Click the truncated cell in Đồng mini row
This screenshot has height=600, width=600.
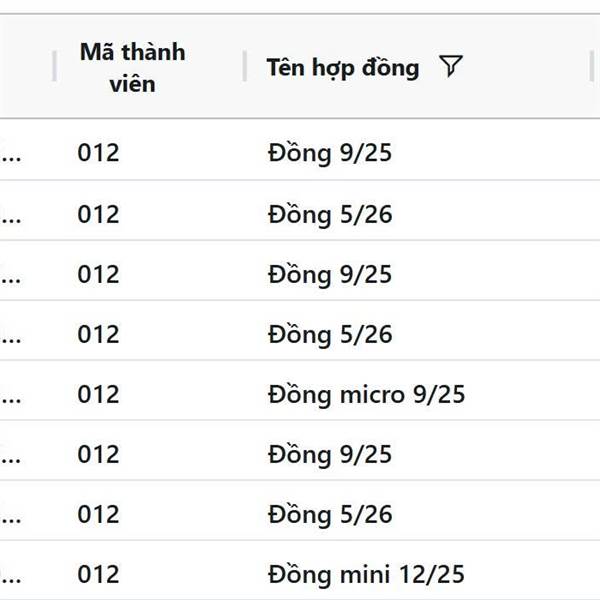click(11, 578)
